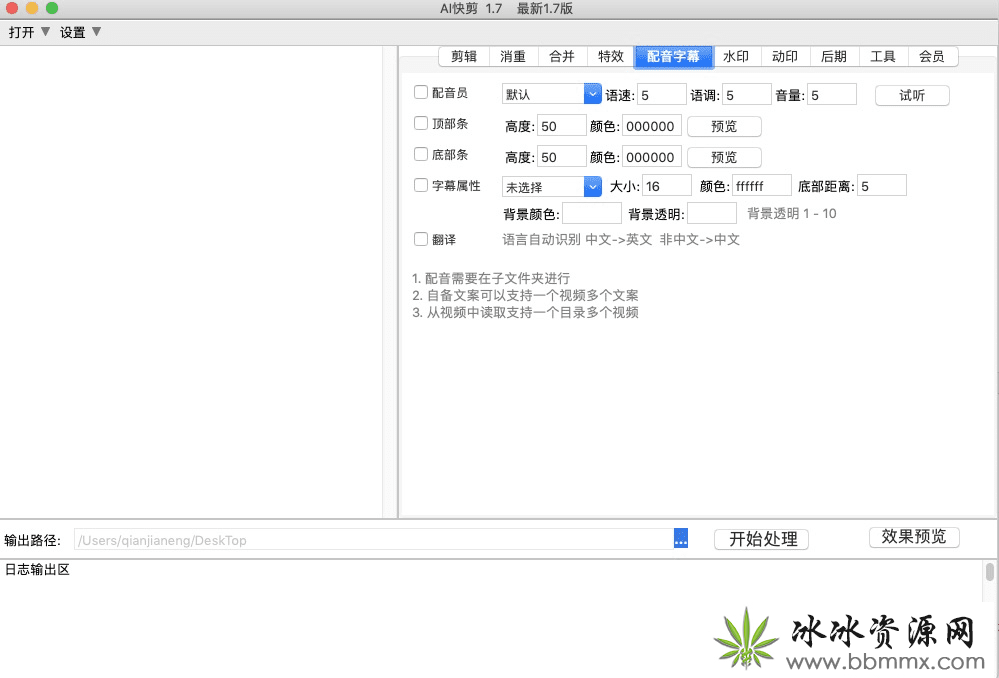Click the 背景透明 input field
The width and height of the screenshot is (999, 678).
(712, 213)
